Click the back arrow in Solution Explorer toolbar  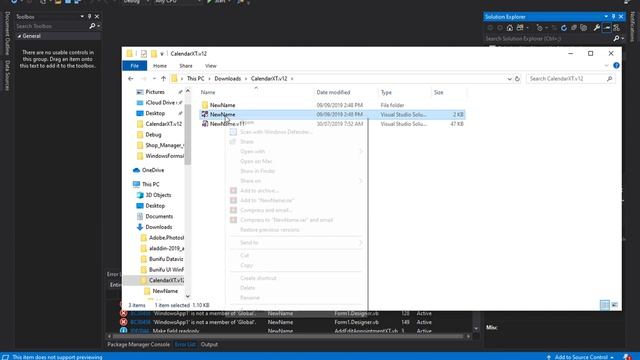[490, 28]
